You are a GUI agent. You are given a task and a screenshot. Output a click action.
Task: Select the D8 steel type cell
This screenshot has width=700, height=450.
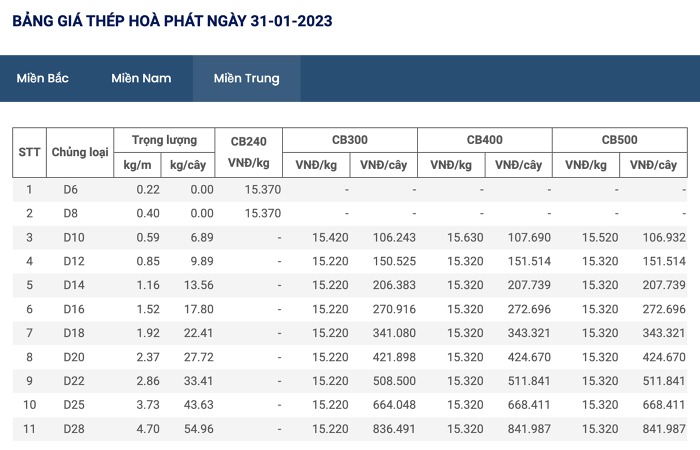tap(71, 213)
